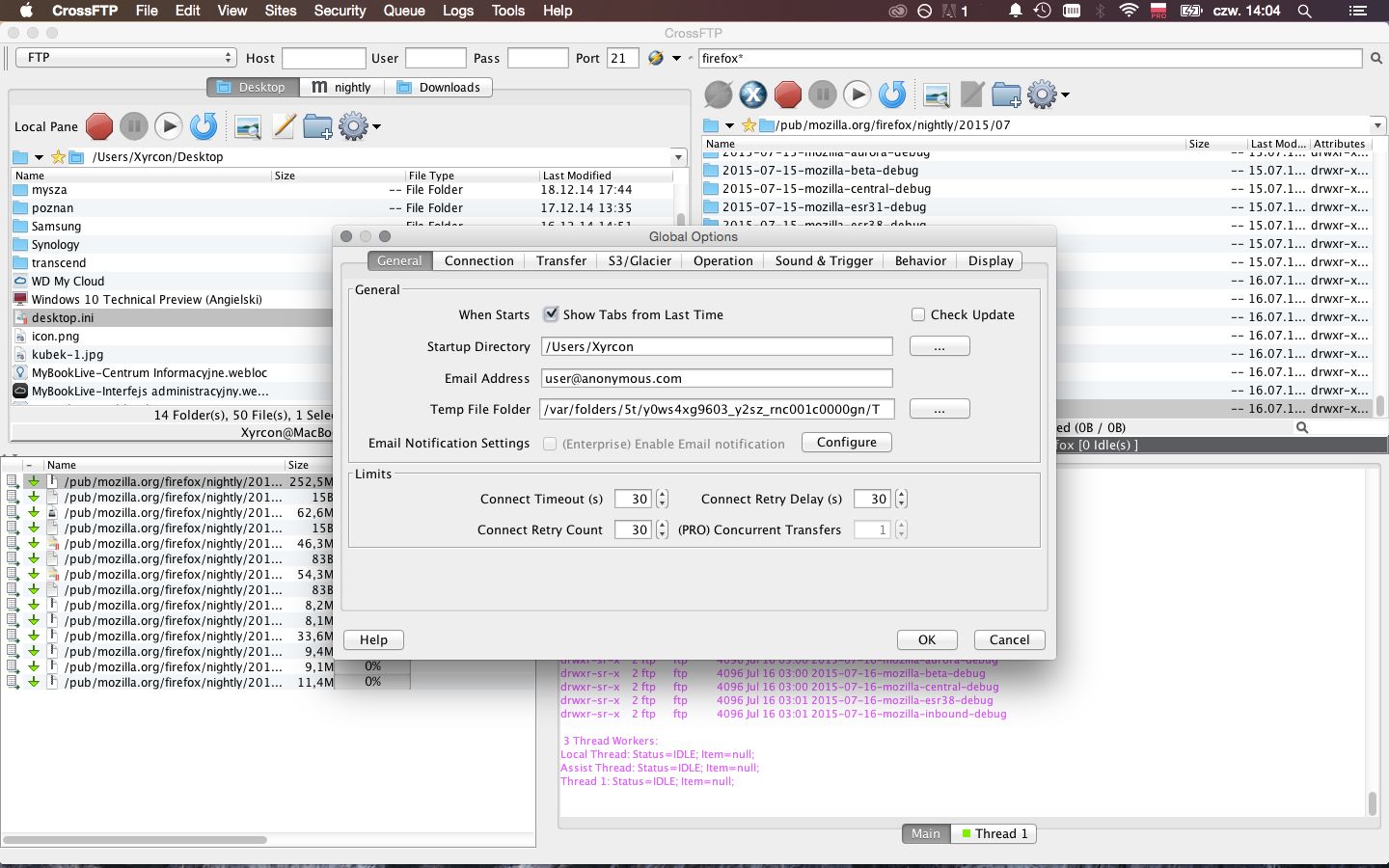Browse for Temp File Folder

940,409
